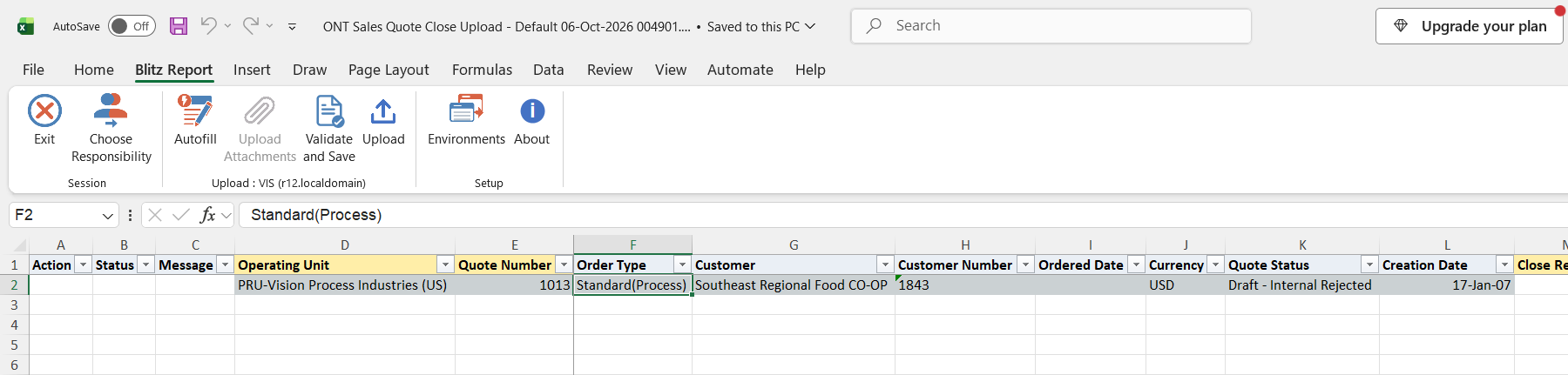Screen dimensions: 1568x375
Task: Open the Currency filter dropdown
Action: (1215, 265)
